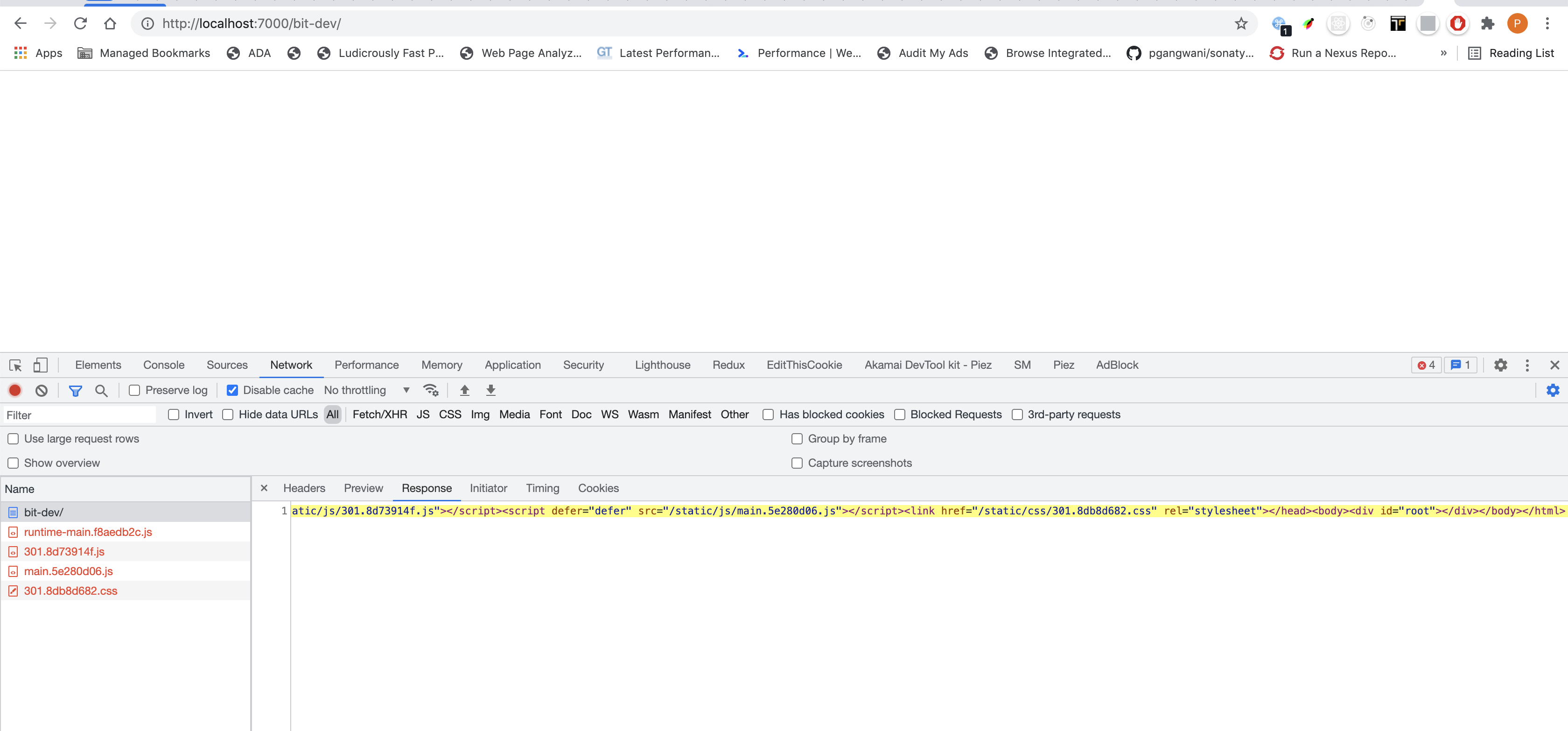Image resolution: width=1568 pixels, height=731 pixels.
Task: Expand hidden bookmarks chevron
Action: [x=1443, y=53]
